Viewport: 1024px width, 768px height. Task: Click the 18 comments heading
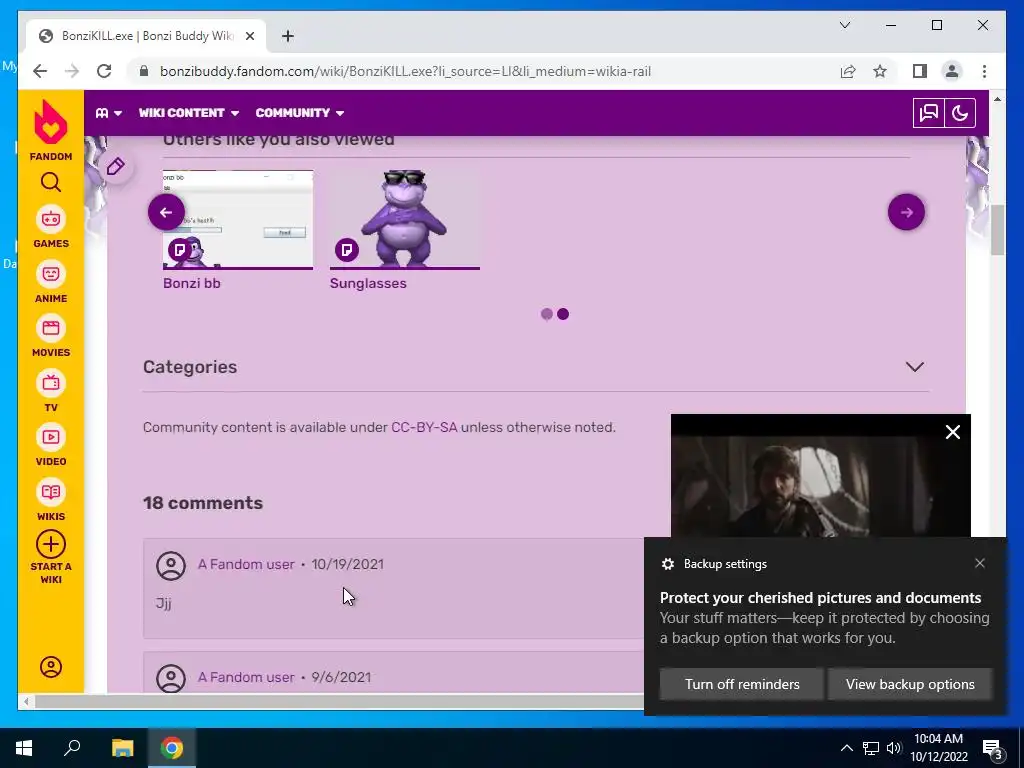[x=203, y=503]
